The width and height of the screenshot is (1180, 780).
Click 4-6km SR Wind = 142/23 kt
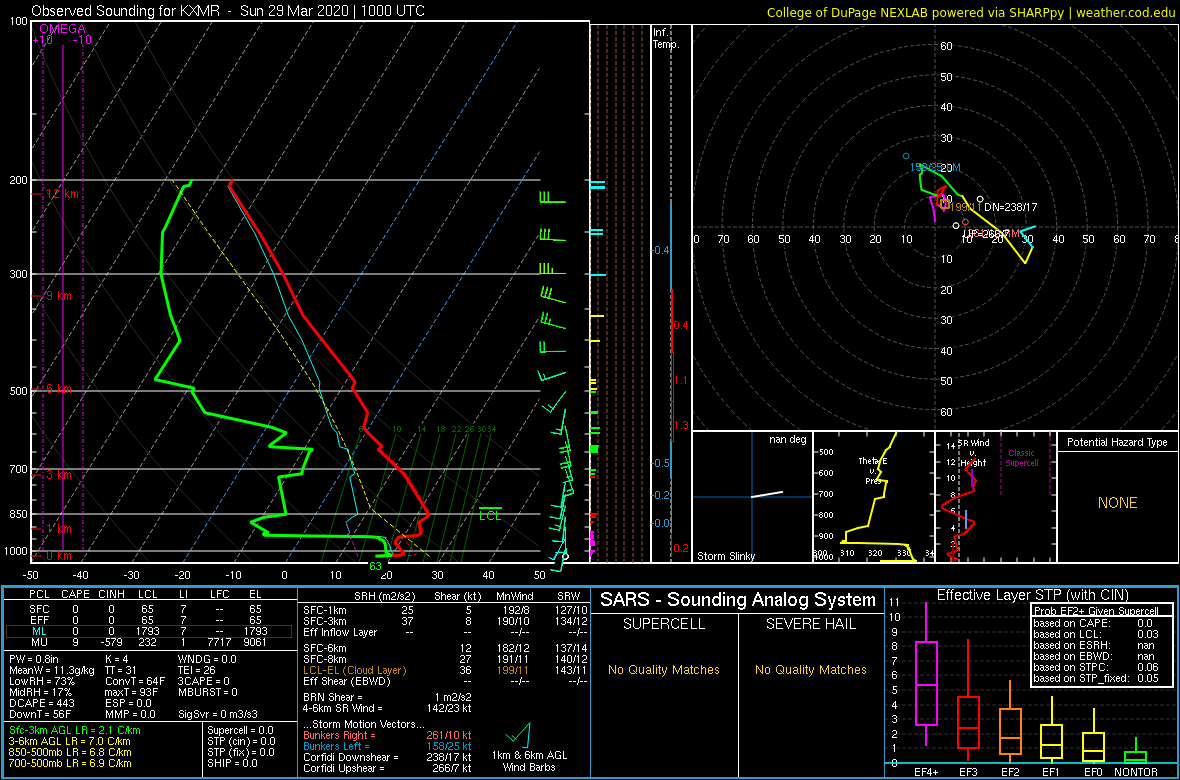(x=387, y=708)
